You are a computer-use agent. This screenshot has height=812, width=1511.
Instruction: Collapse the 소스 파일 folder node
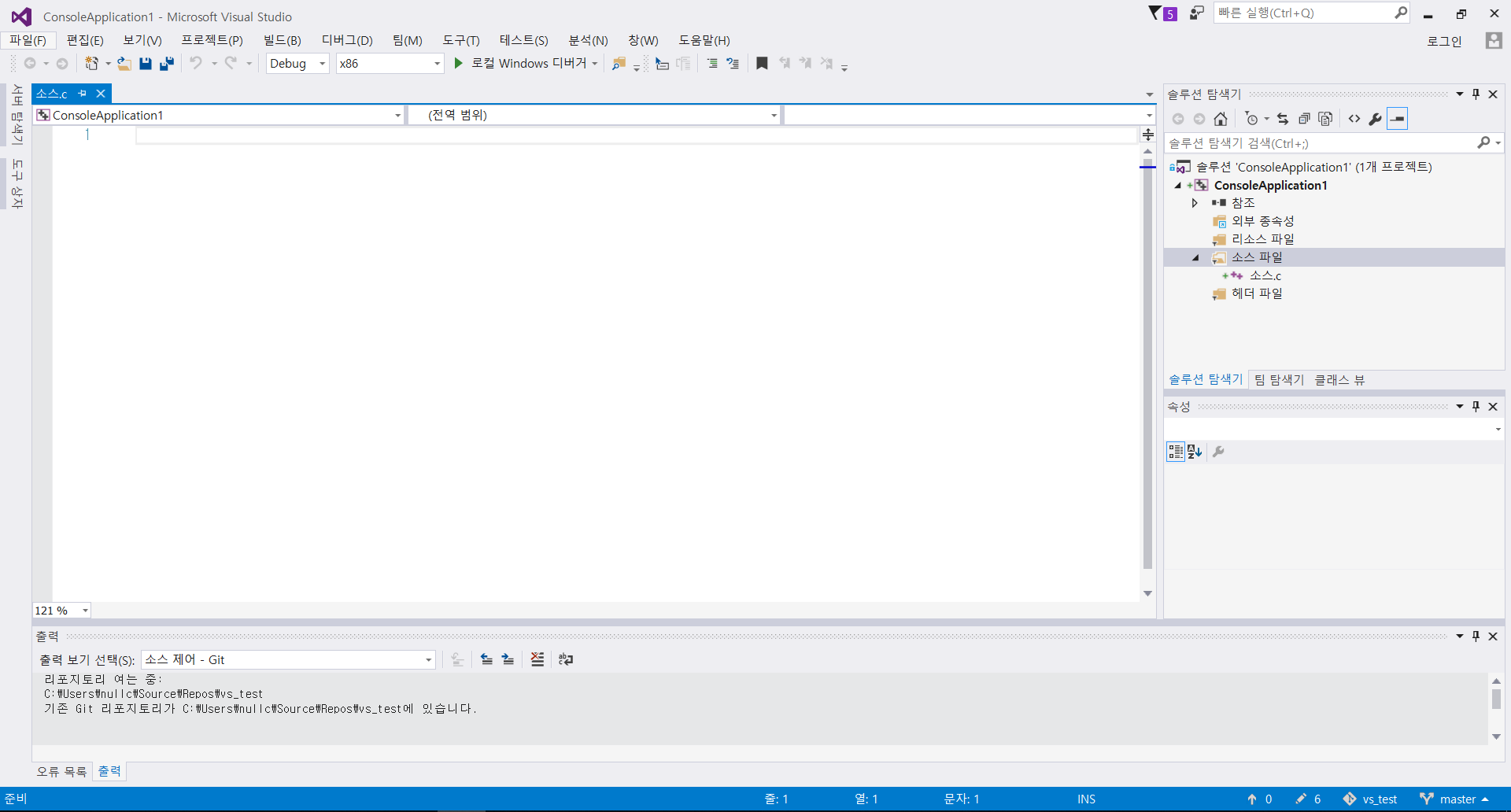tap(1195, 257)
